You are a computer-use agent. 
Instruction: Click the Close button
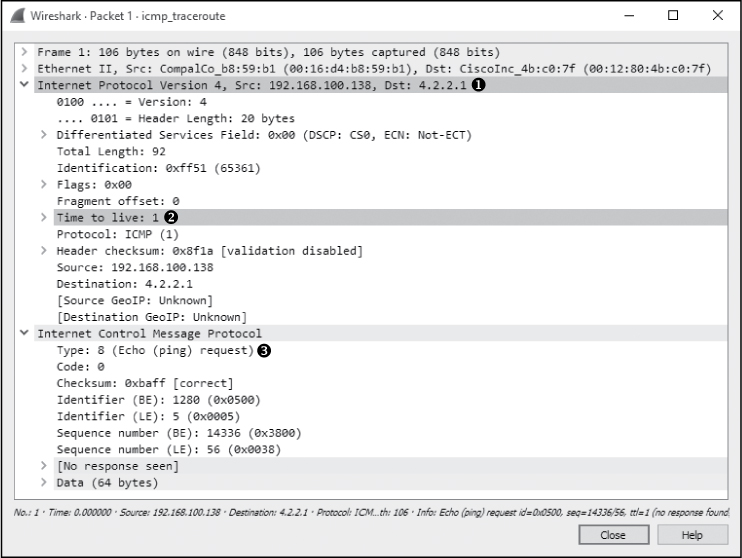coord(613,535)
